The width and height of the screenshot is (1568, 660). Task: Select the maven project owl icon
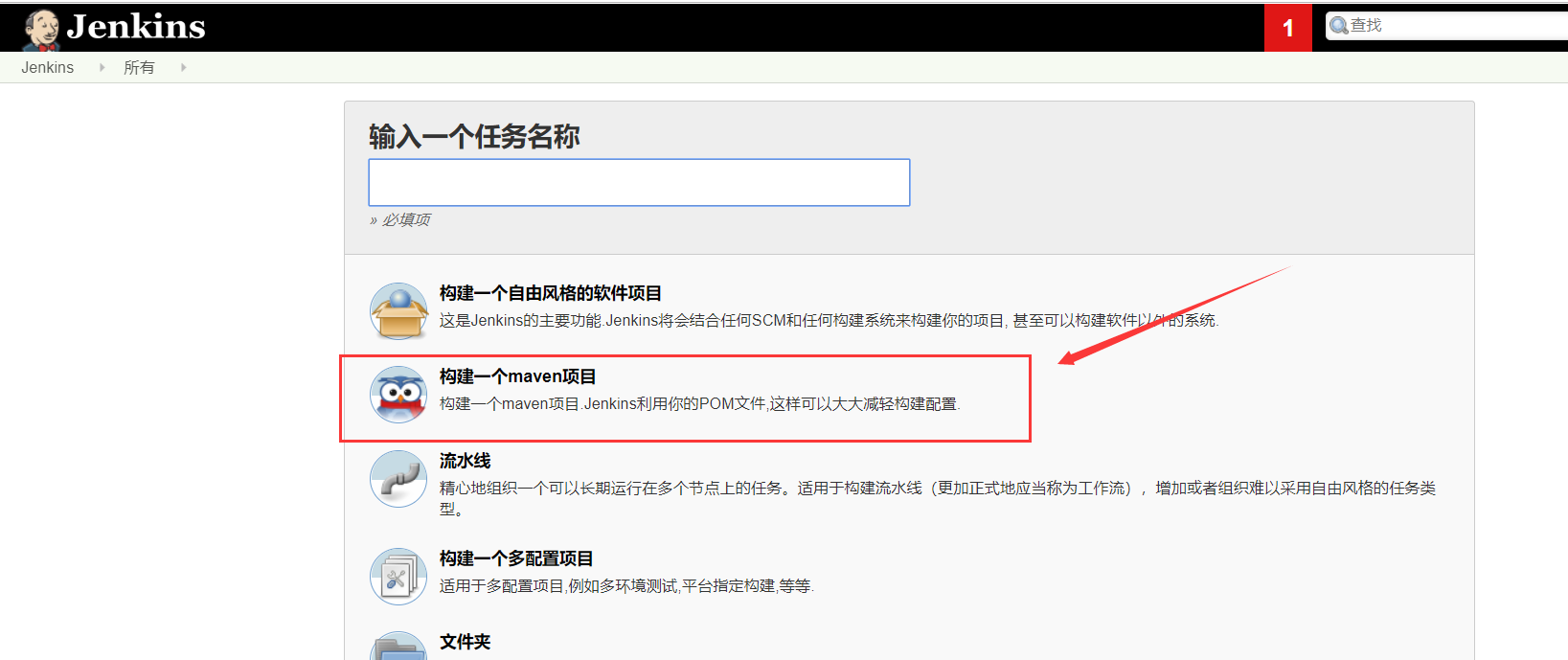[398, 395]
